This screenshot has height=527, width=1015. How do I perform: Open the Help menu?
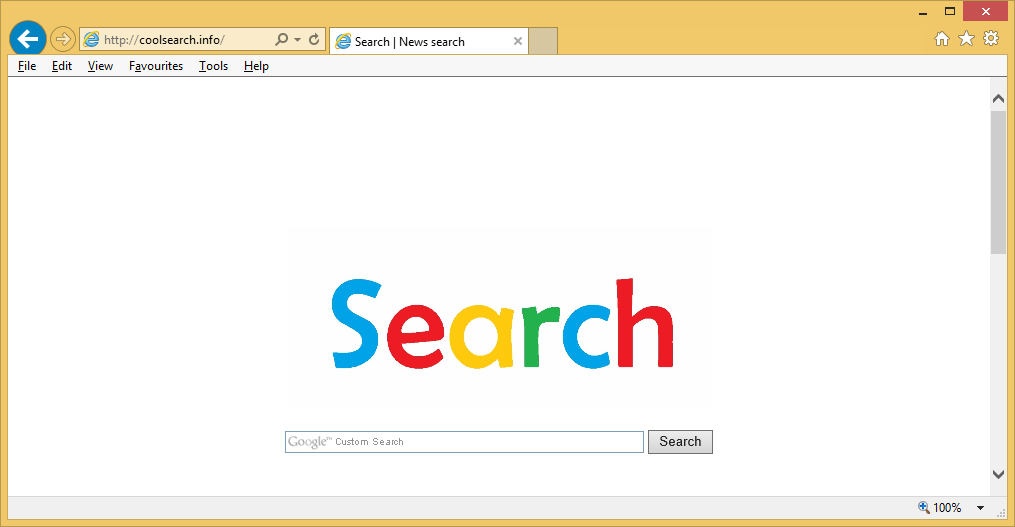pyautogui.click(x=256, y=66)
